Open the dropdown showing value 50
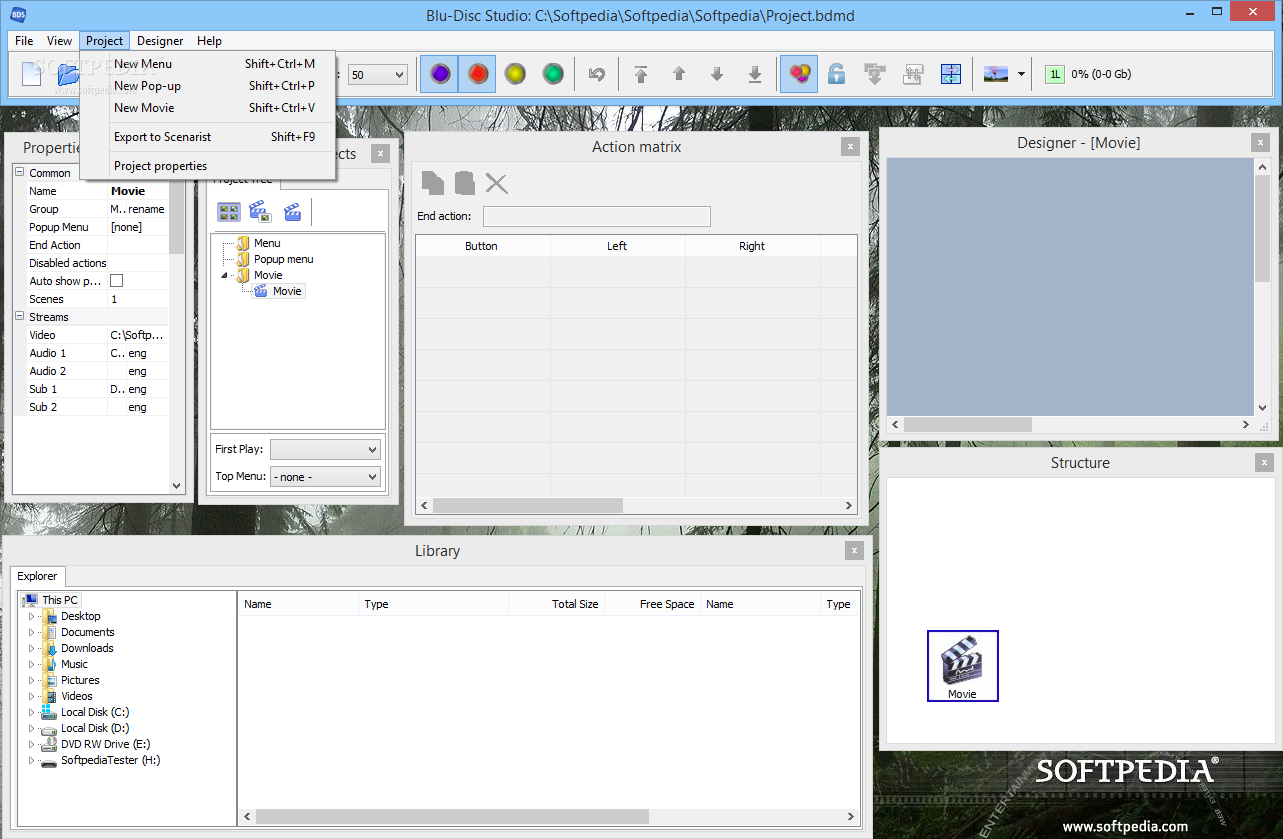1283x839 pixels. click(x=378, y=75)
